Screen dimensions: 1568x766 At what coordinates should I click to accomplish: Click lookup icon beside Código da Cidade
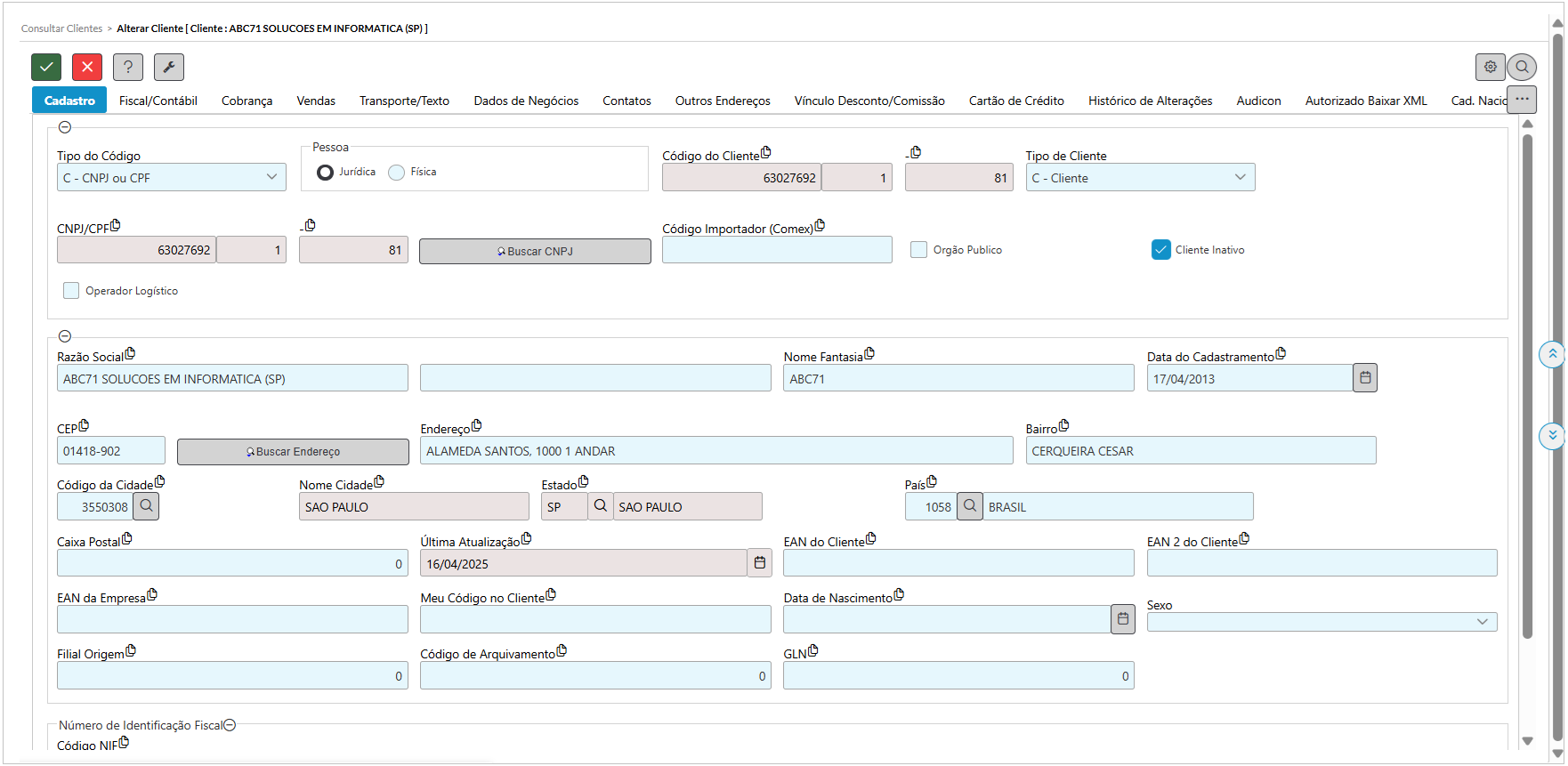146,506
